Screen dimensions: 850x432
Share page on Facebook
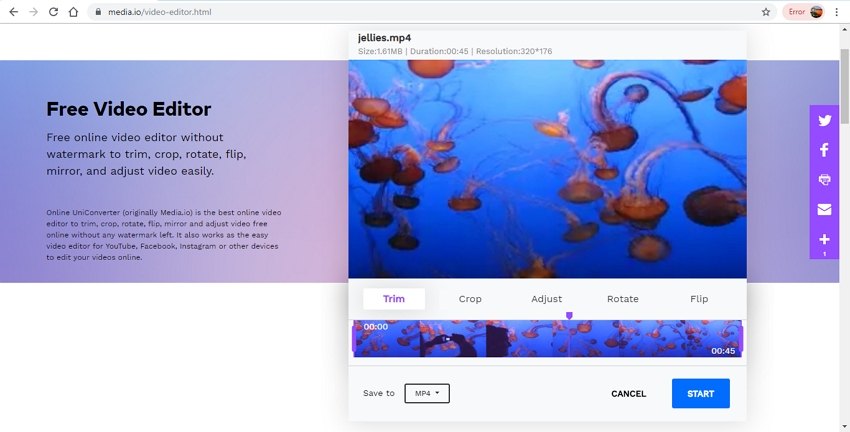tap(824, 150)
